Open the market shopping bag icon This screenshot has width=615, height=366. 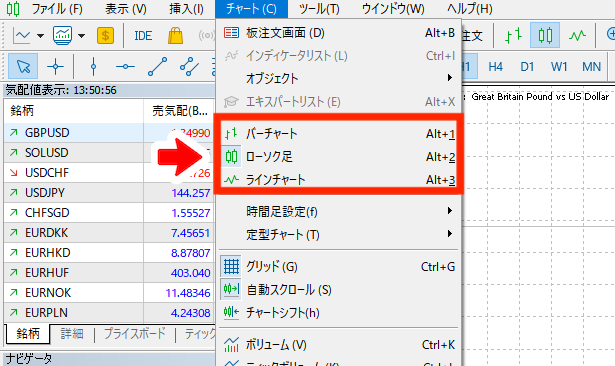175,36
